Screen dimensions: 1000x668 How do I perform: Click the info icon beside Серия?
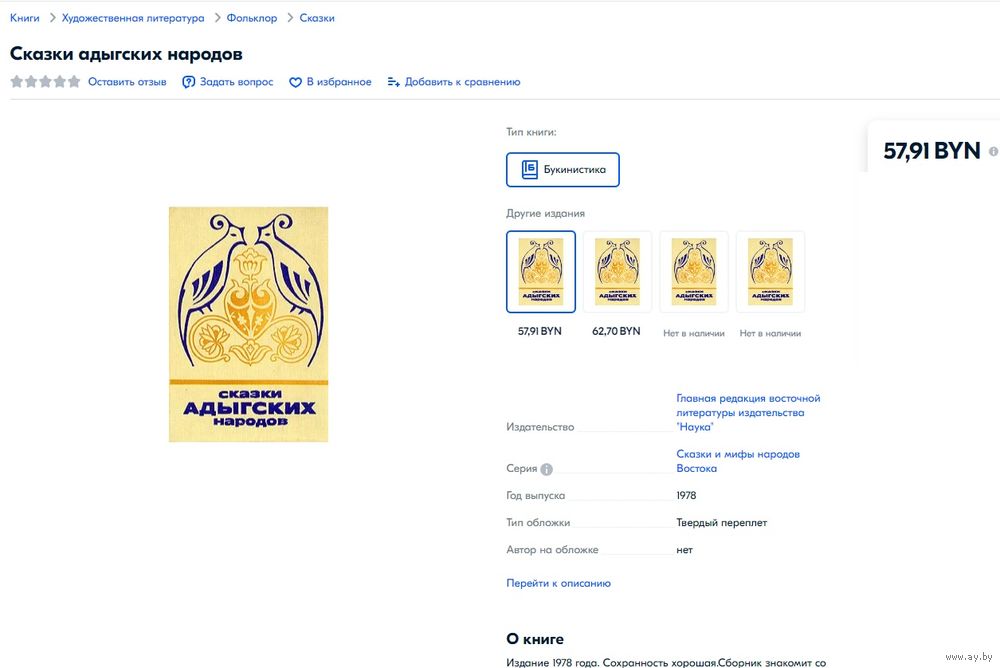[x=547, y=470]
